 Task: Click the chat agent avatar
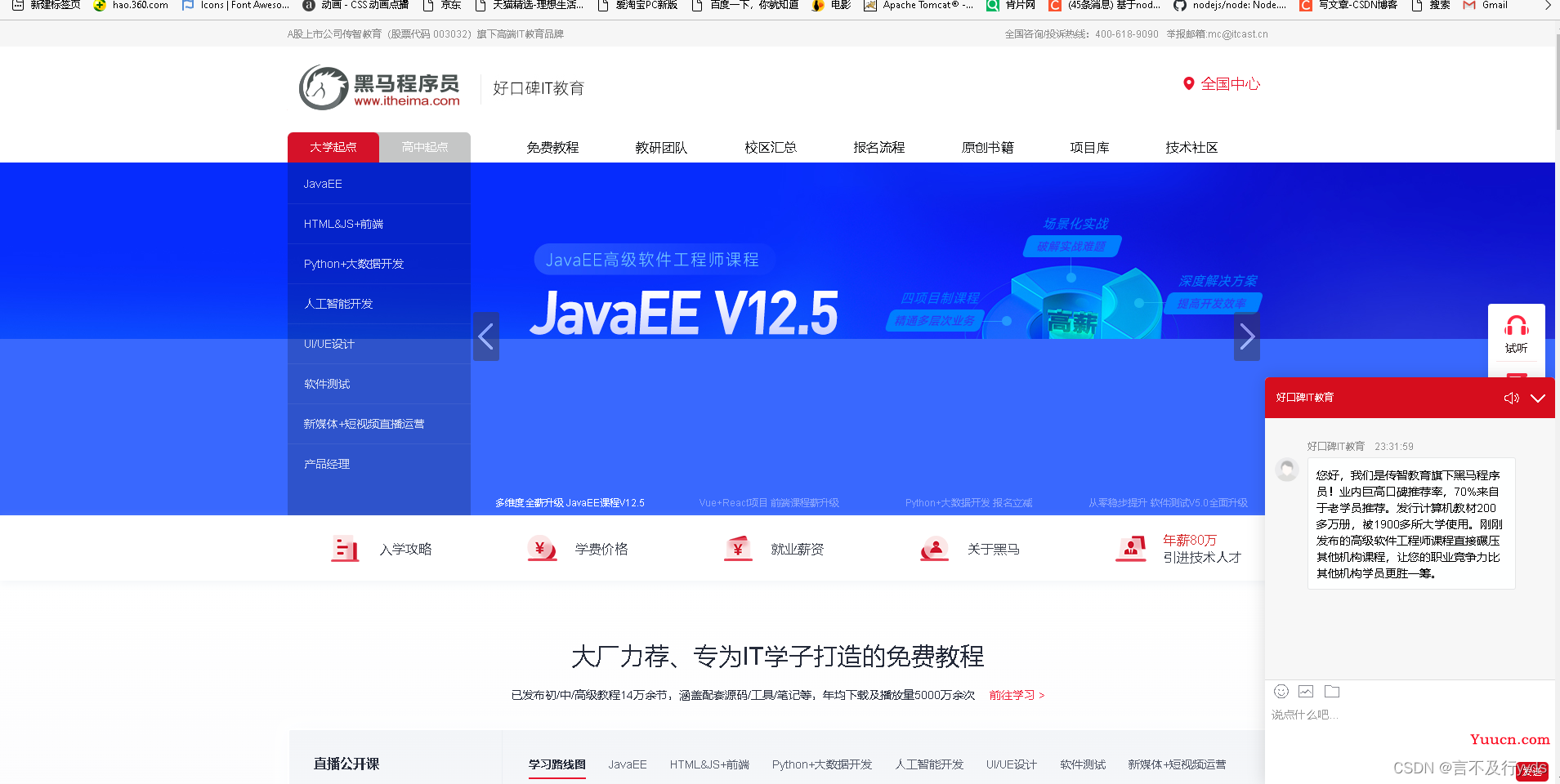click(1287, 470)
